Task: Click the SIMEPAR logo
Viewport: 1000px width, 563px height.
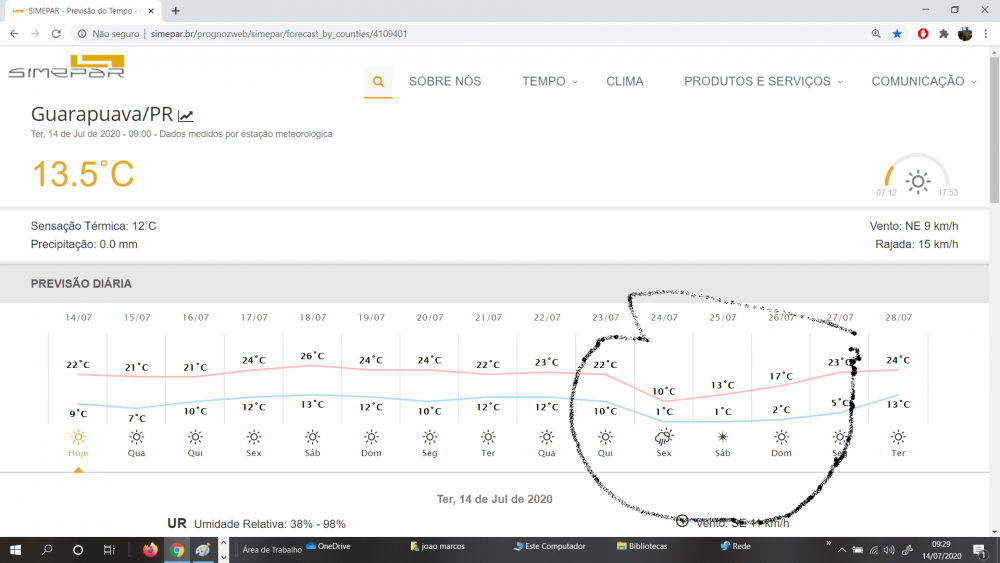Action: click(x=66, y=68)
